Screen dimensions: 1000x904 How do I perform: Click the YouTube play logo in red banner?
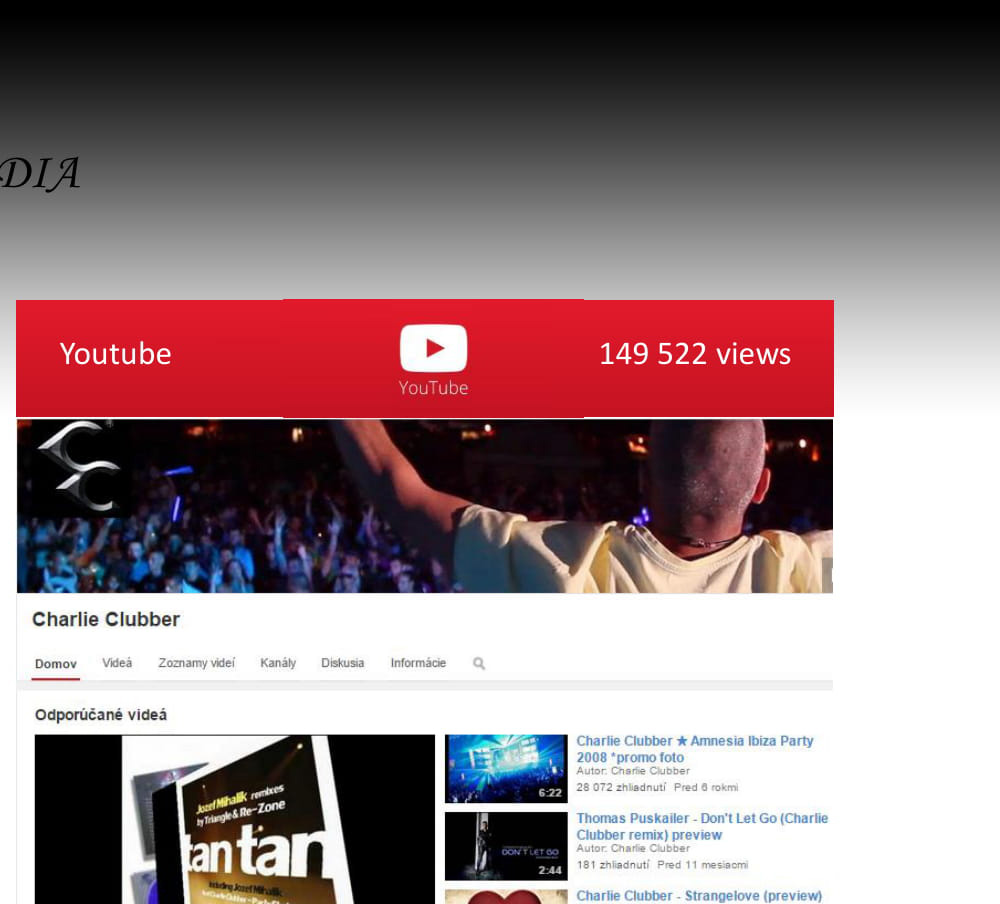[434, 348]
